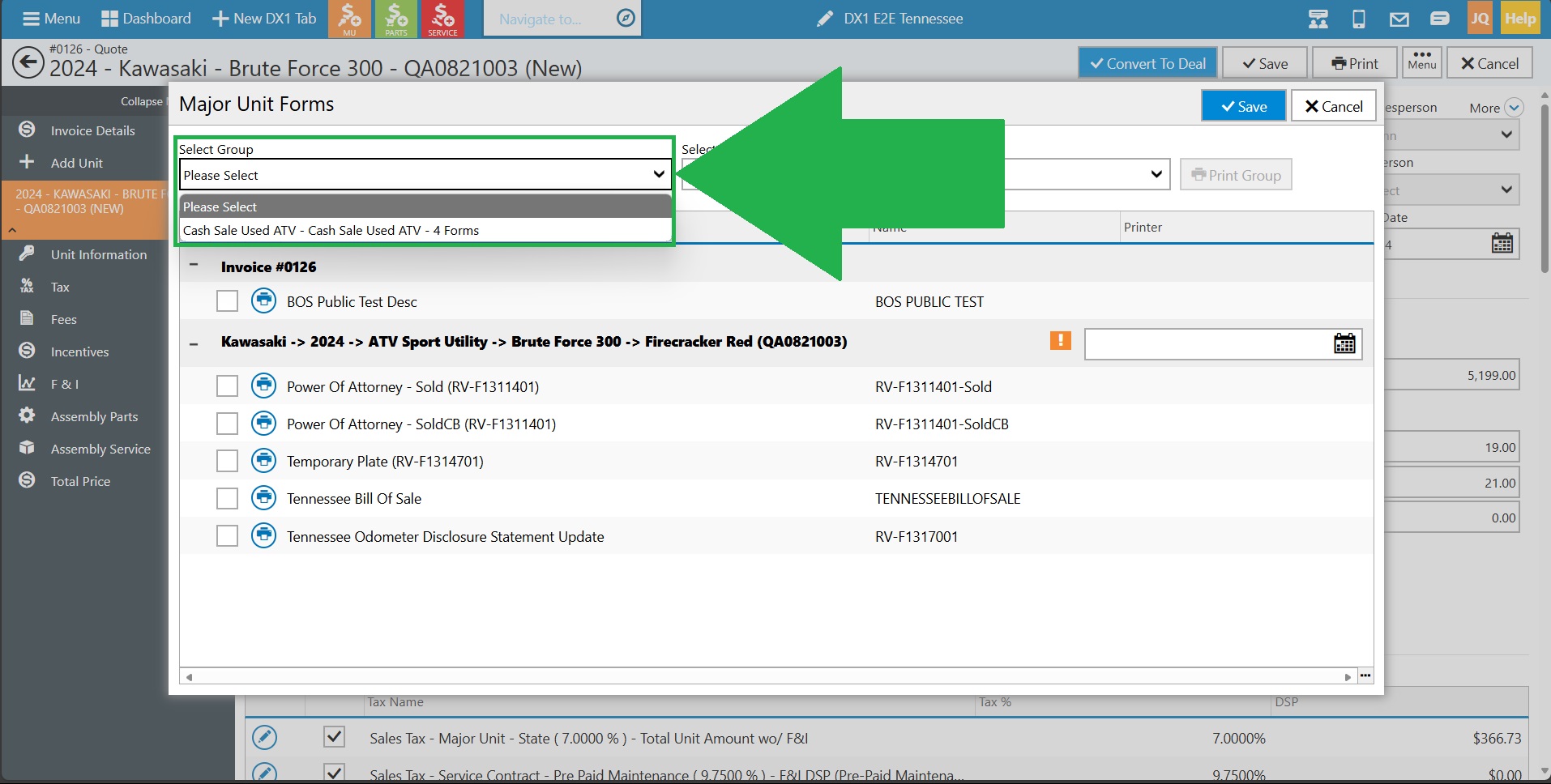
Task: Open the MU major unit icon
Action: pos(350,19)
